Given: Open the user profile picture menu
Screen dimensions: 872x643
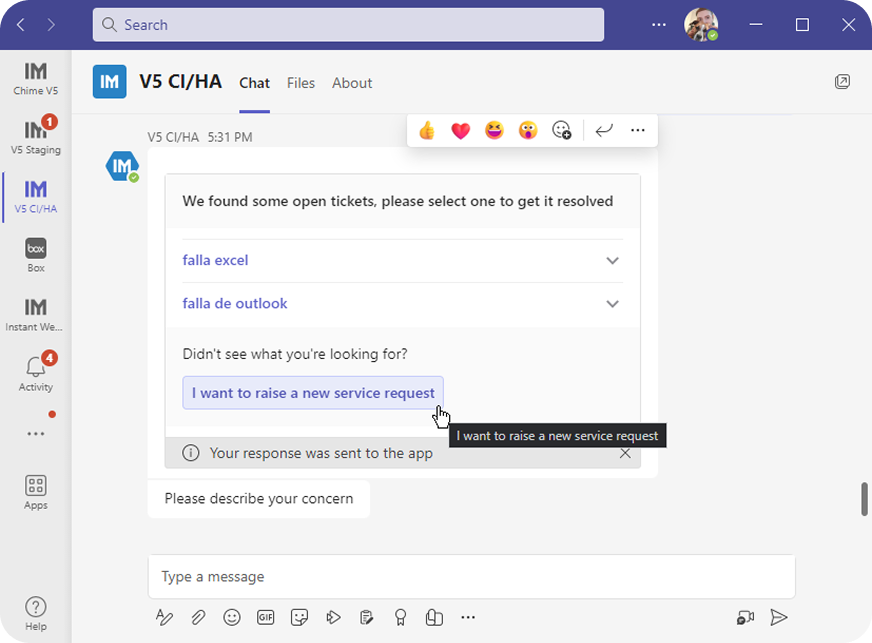Looking at the screenshot, I should 701,24.
